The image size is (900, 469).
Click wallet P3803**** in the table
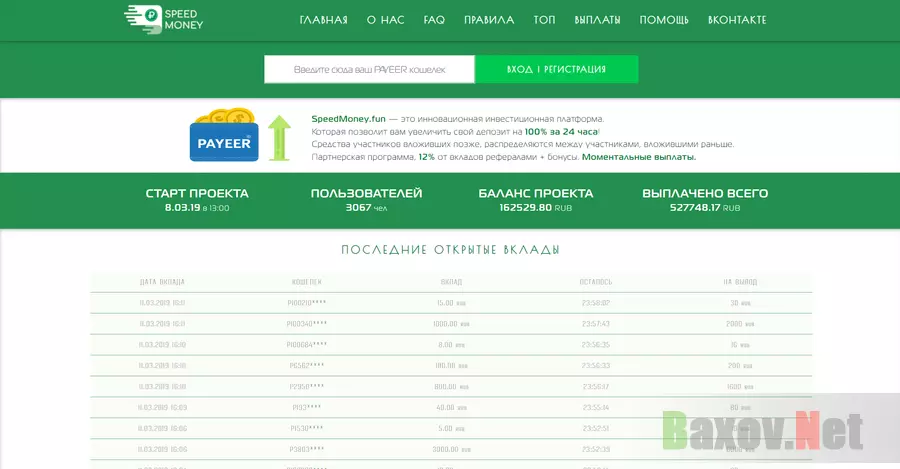307,449
